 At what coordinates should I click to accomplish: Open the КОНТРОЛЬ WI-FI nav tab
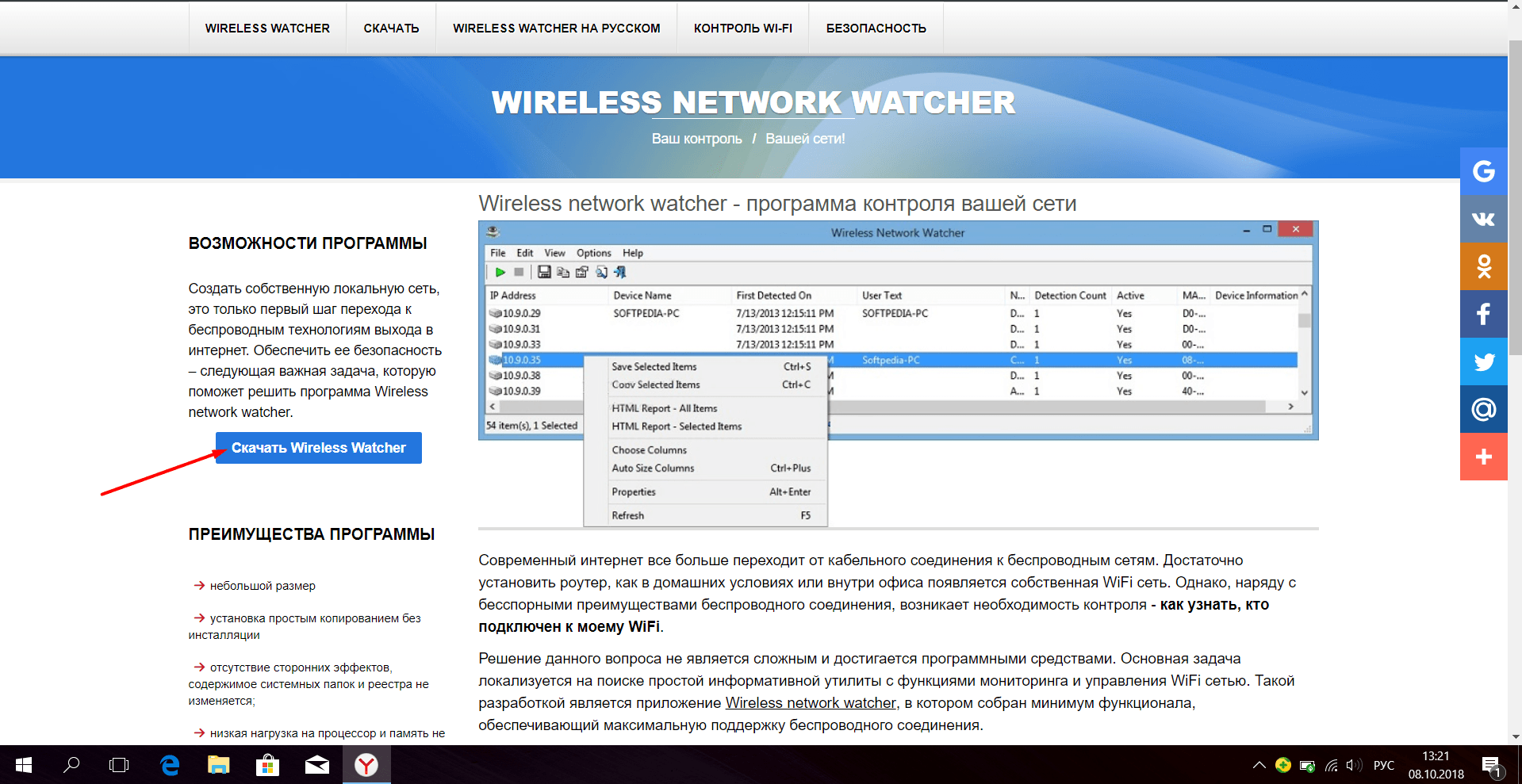pyautogui.click(x=743, y=29)
